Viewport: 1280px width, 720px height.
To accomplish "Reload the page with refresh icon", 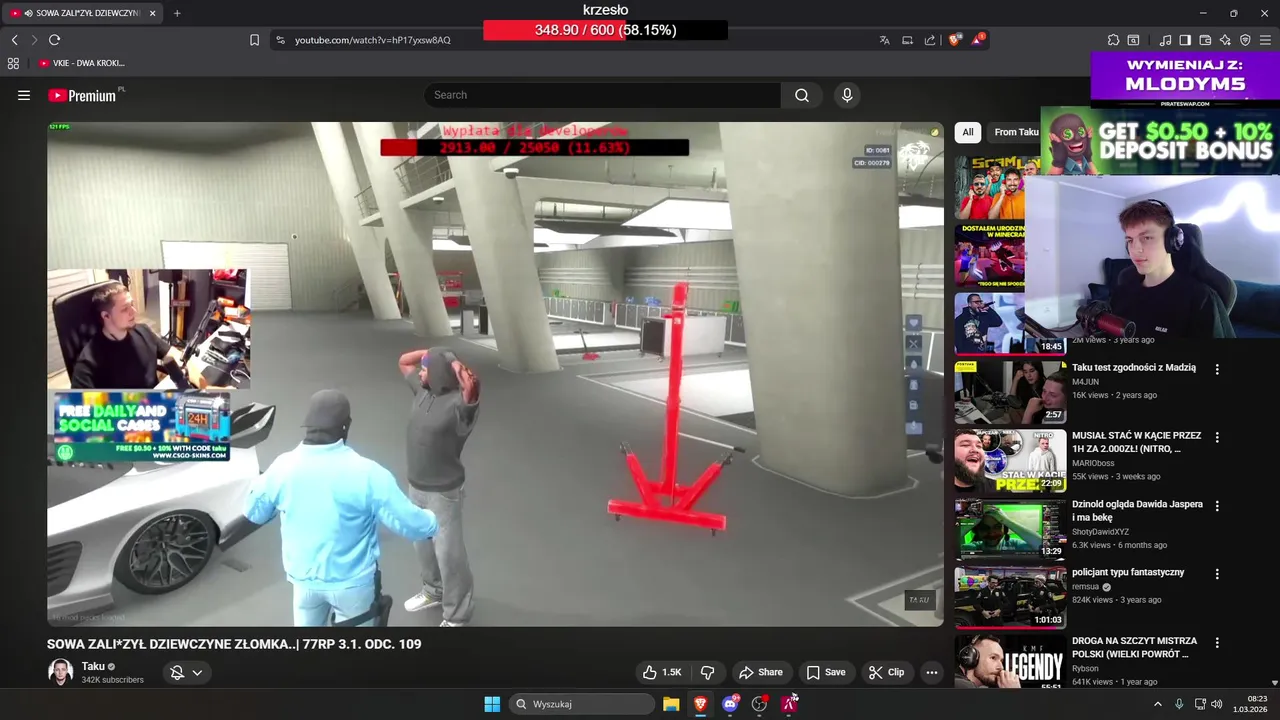I will [x=55, y=40].
